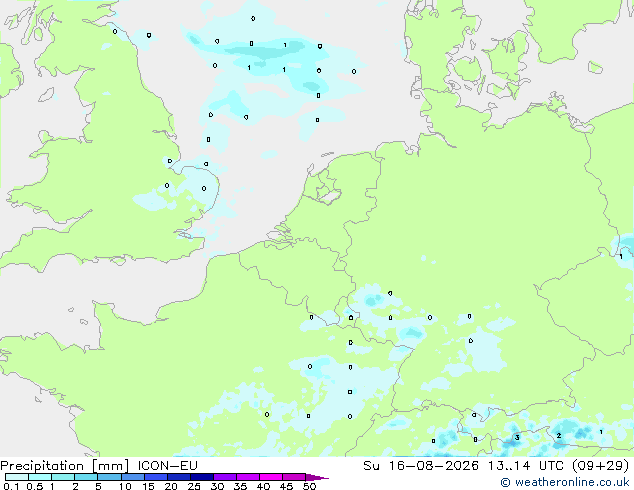Click the 0.5 legend scale label
Screen dimensions: 634x490
point(35,486)
